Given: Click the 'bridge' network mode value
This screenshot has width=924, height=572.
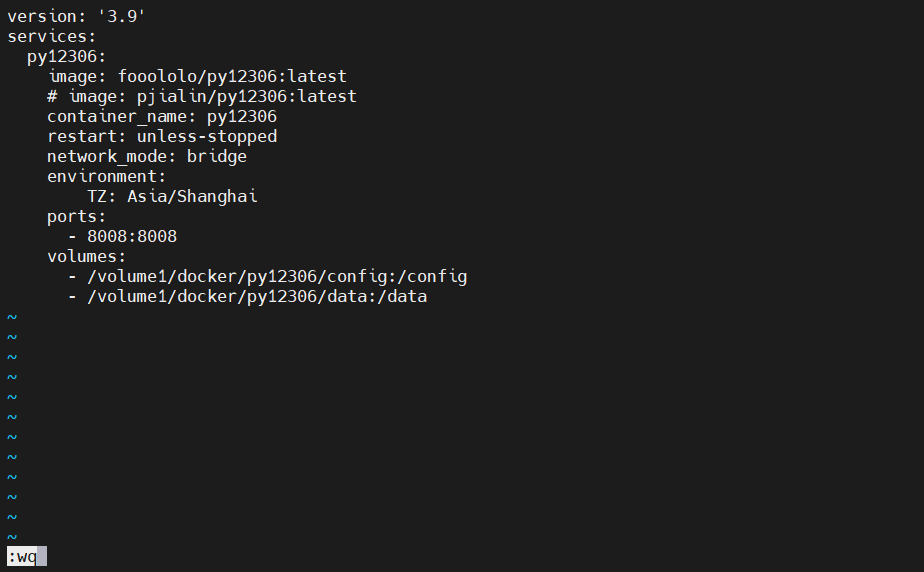Looking at the screenshot, I should click(x=216, y=156).
